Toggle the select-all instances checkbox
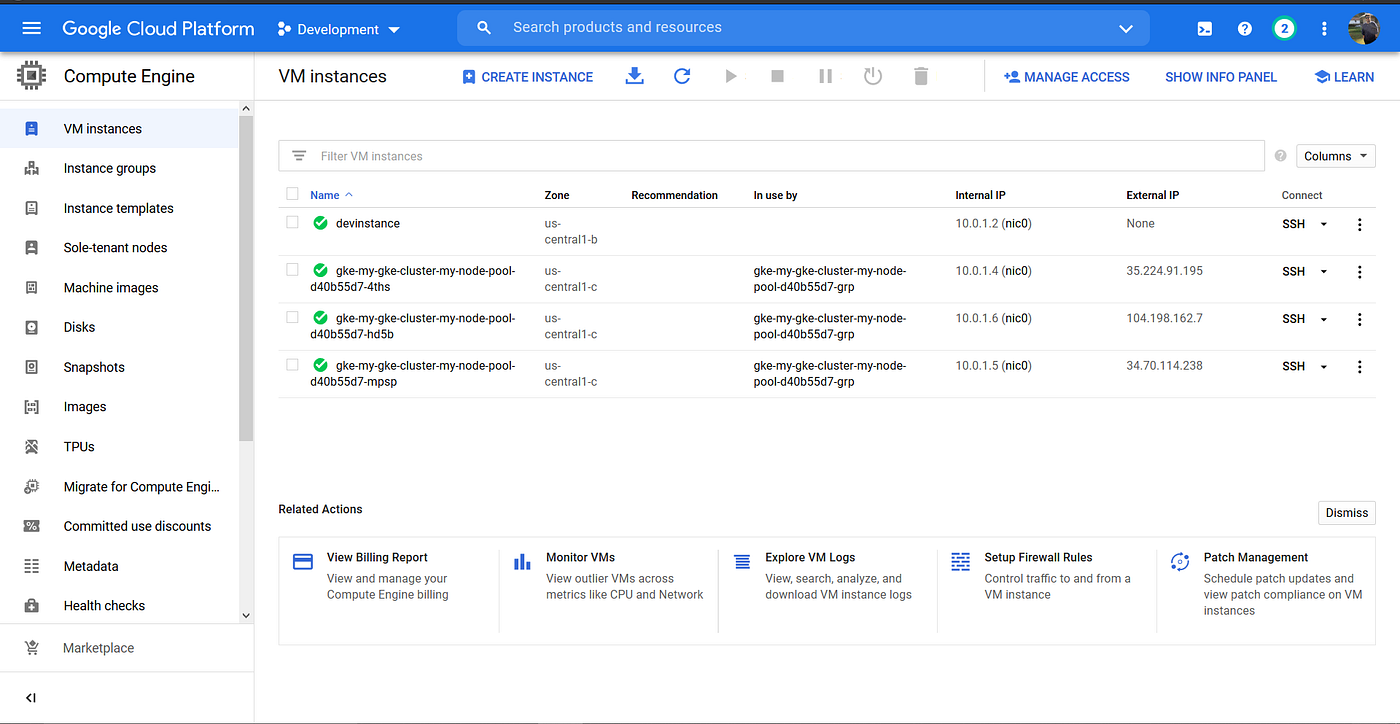Screen dimensions: 1400x724 pos(292,194)
